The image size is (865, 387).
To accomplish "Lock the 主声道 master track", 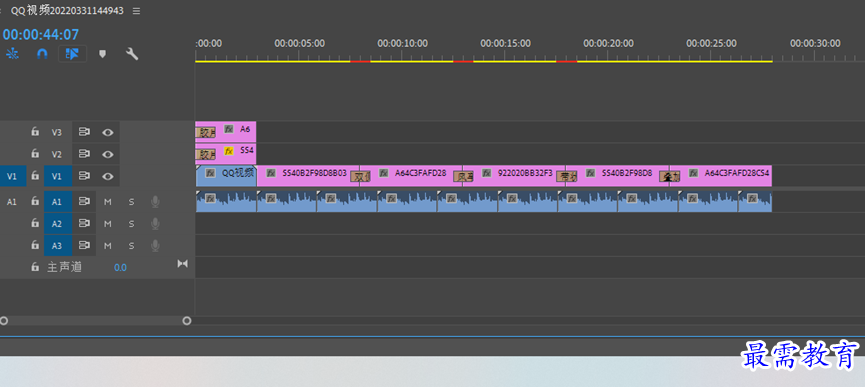I will [x=35, y=267].
